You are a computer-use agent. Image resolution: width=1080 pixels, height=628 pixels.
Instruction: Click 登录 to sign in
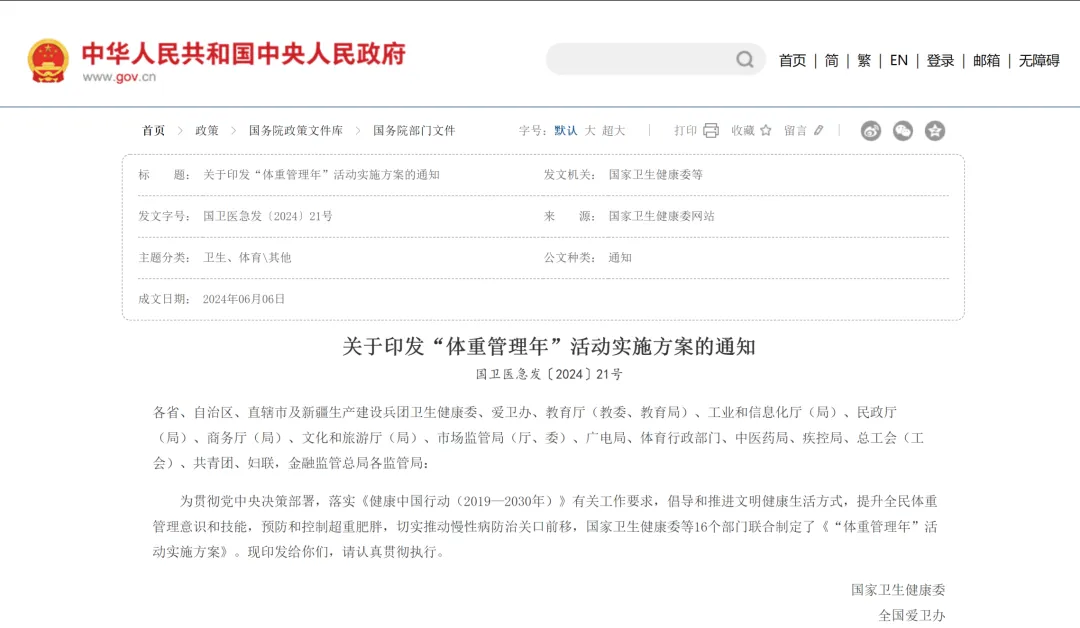940,60
